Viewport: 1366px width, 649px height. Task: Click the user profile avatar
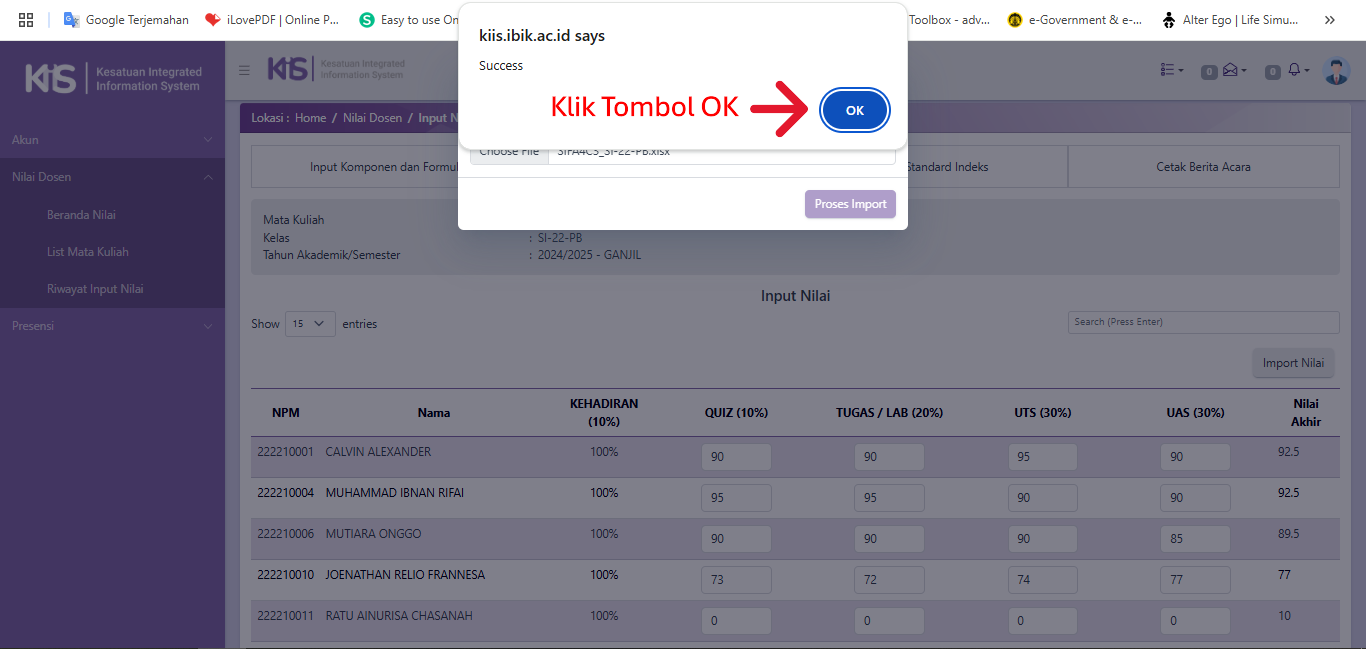click(1335, 70)
